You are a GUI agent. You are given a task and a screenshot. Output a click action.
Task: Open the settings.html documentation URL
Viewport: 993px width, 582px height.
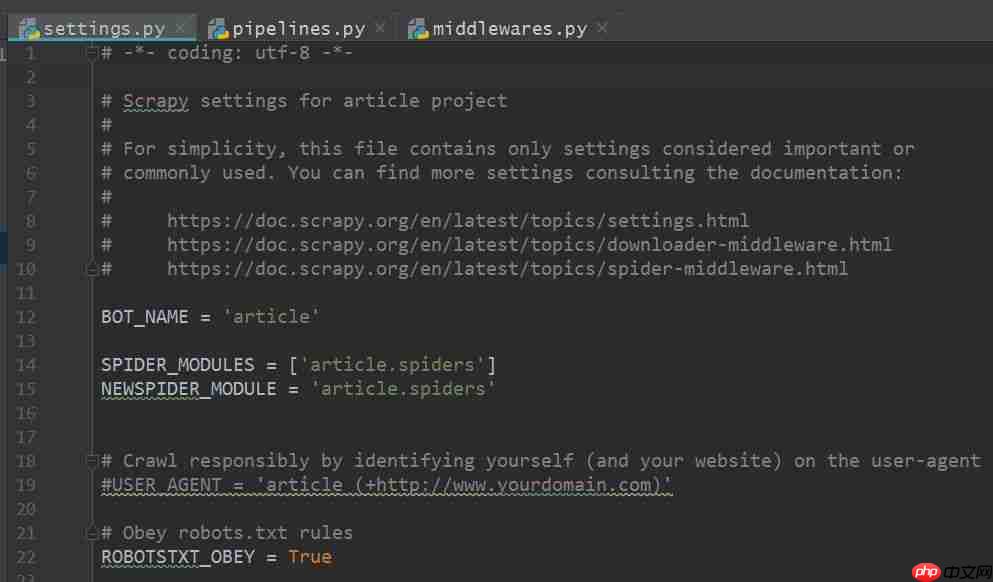(458, 221)
